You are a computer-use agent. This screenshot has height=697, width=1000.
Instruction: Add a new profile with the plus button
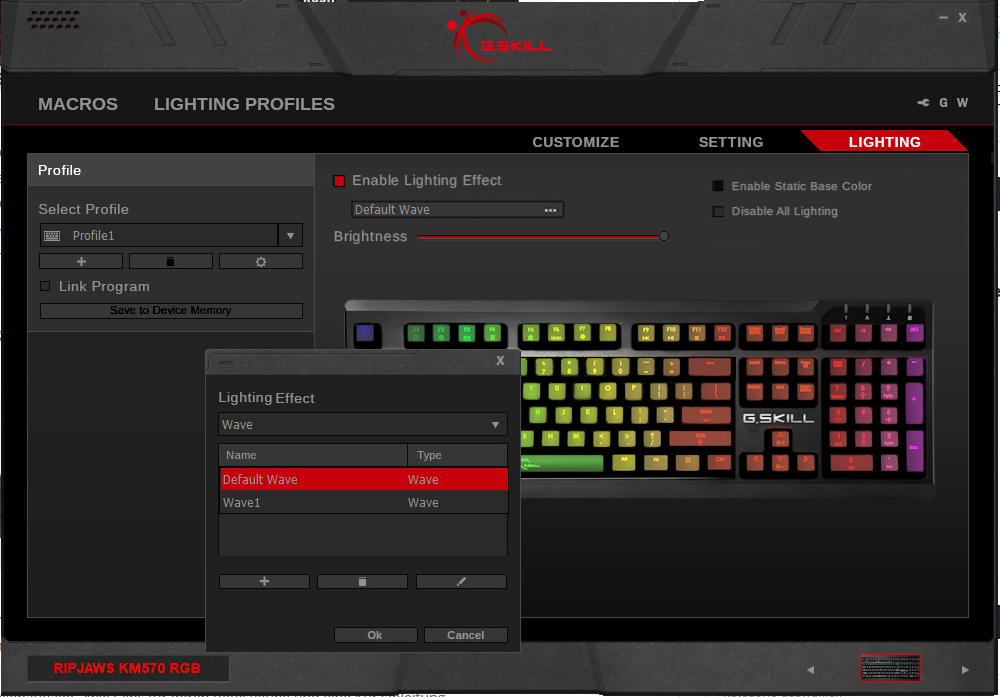pos(81,261)
